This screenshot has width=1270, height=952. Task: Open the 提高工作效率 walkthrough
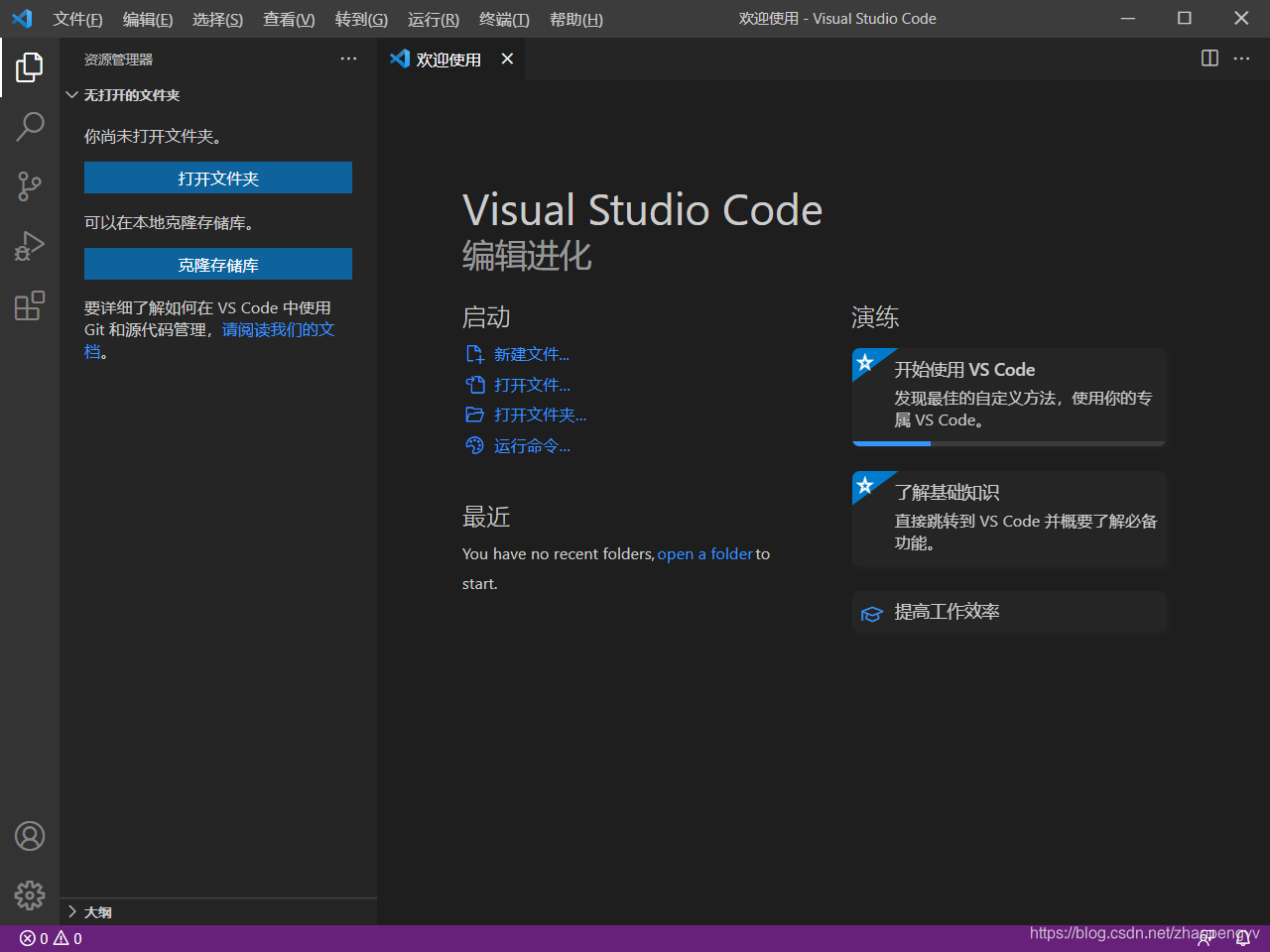(x=1009, y=612)
